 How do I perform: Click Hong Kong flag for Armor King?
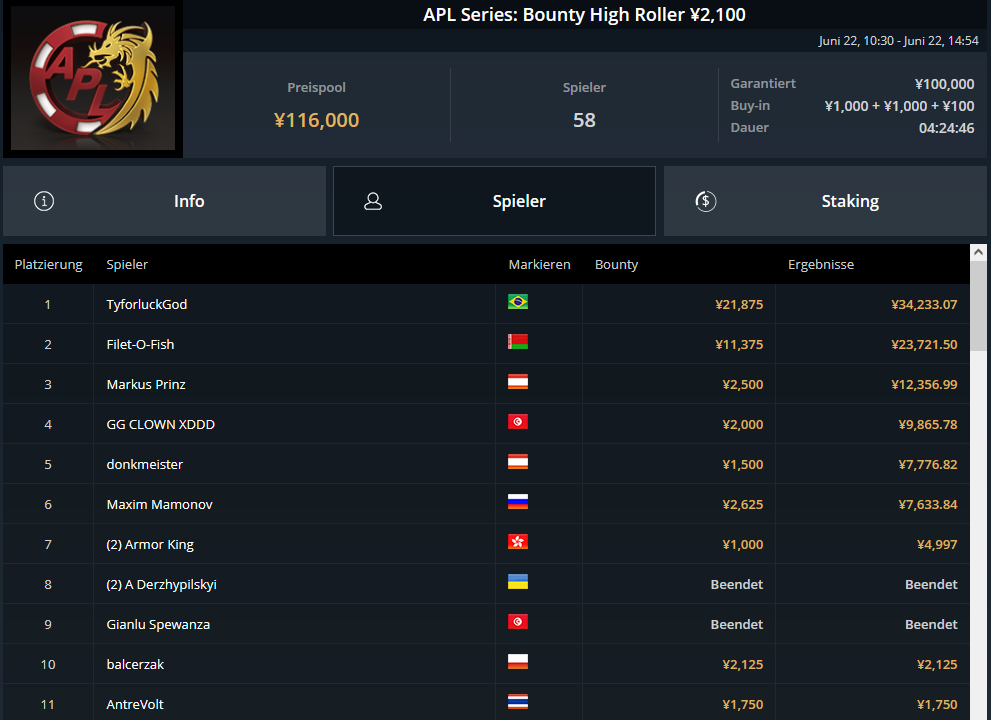coord(518,542)
